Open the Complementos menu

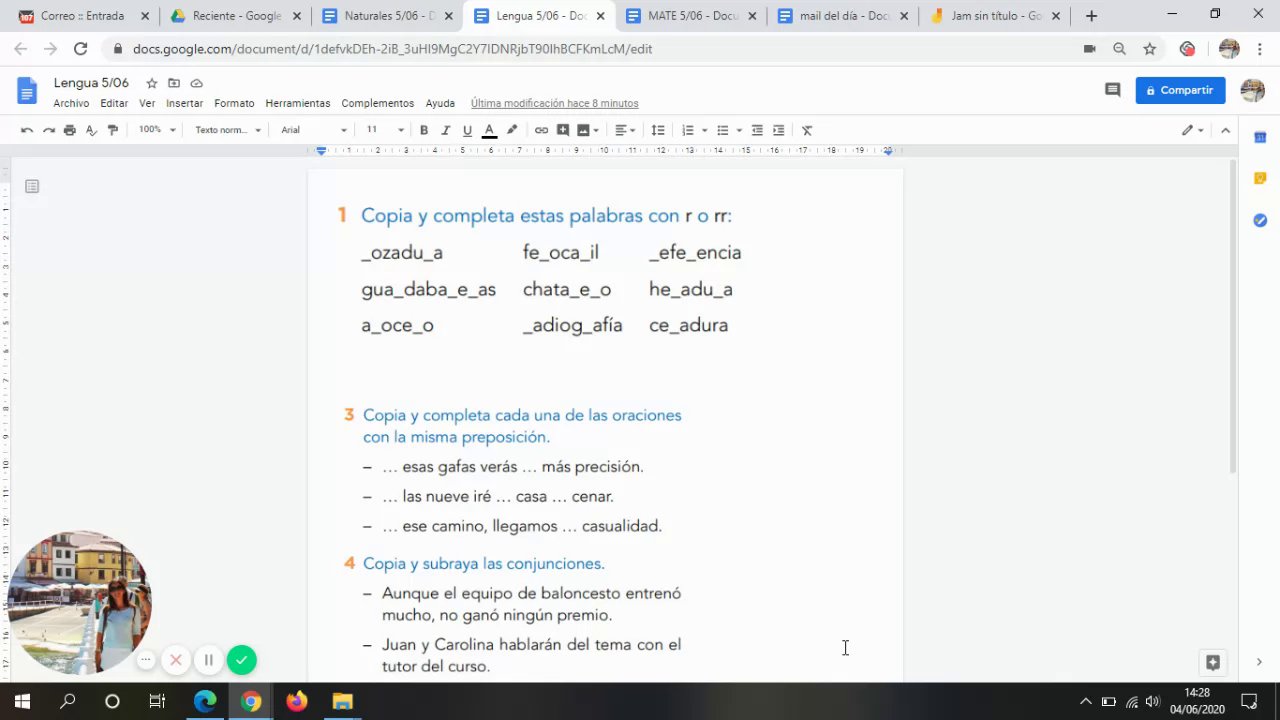(x=377, y=103)
